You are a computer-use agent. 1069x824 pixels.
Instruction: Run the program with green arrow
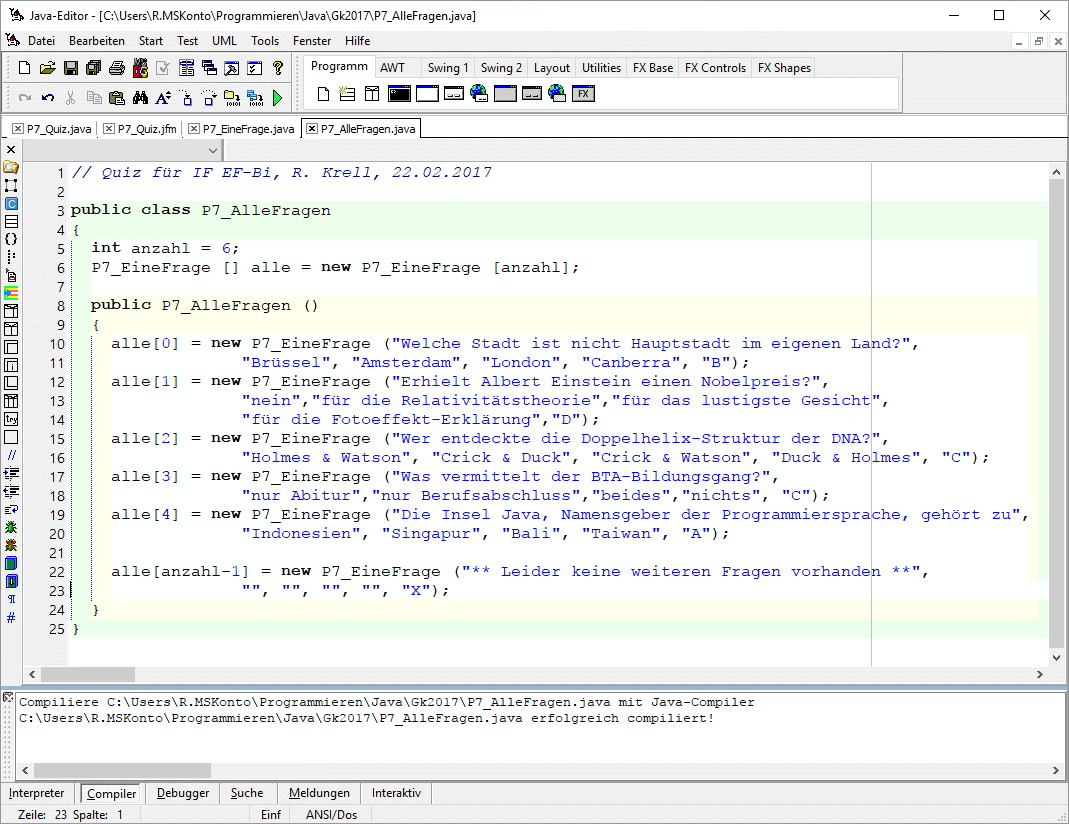pyautogui.click(x=277, y=98)
